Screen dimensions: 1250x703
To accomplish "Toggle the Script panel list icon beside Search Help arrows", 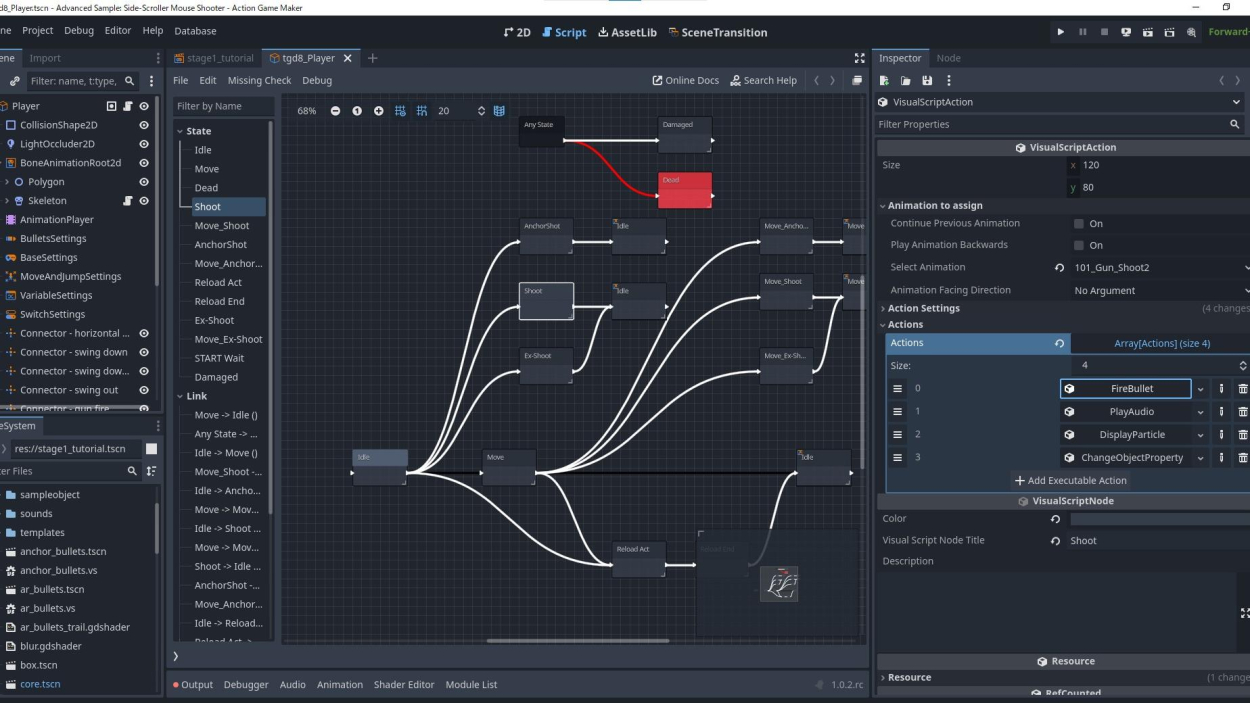I will [857, 81].
